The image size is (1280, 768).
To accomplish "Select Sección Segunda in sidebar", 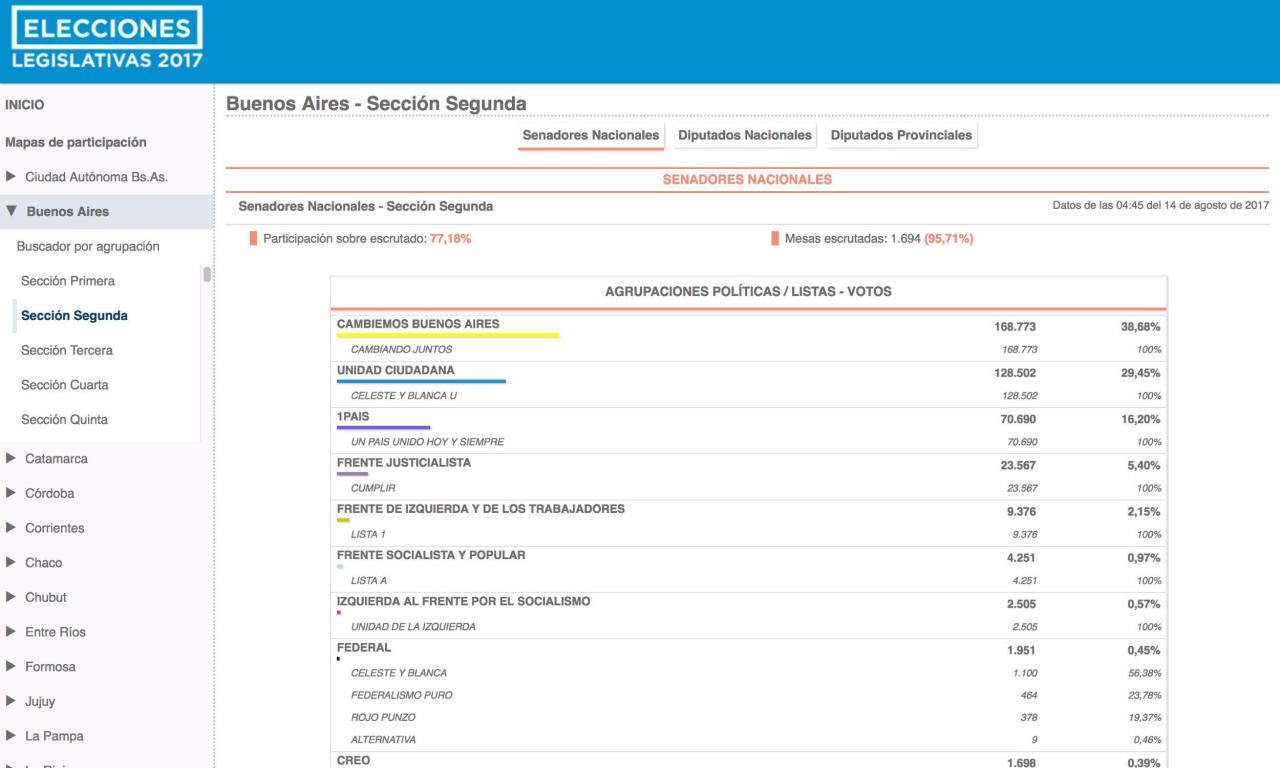I will pos(74,316).
